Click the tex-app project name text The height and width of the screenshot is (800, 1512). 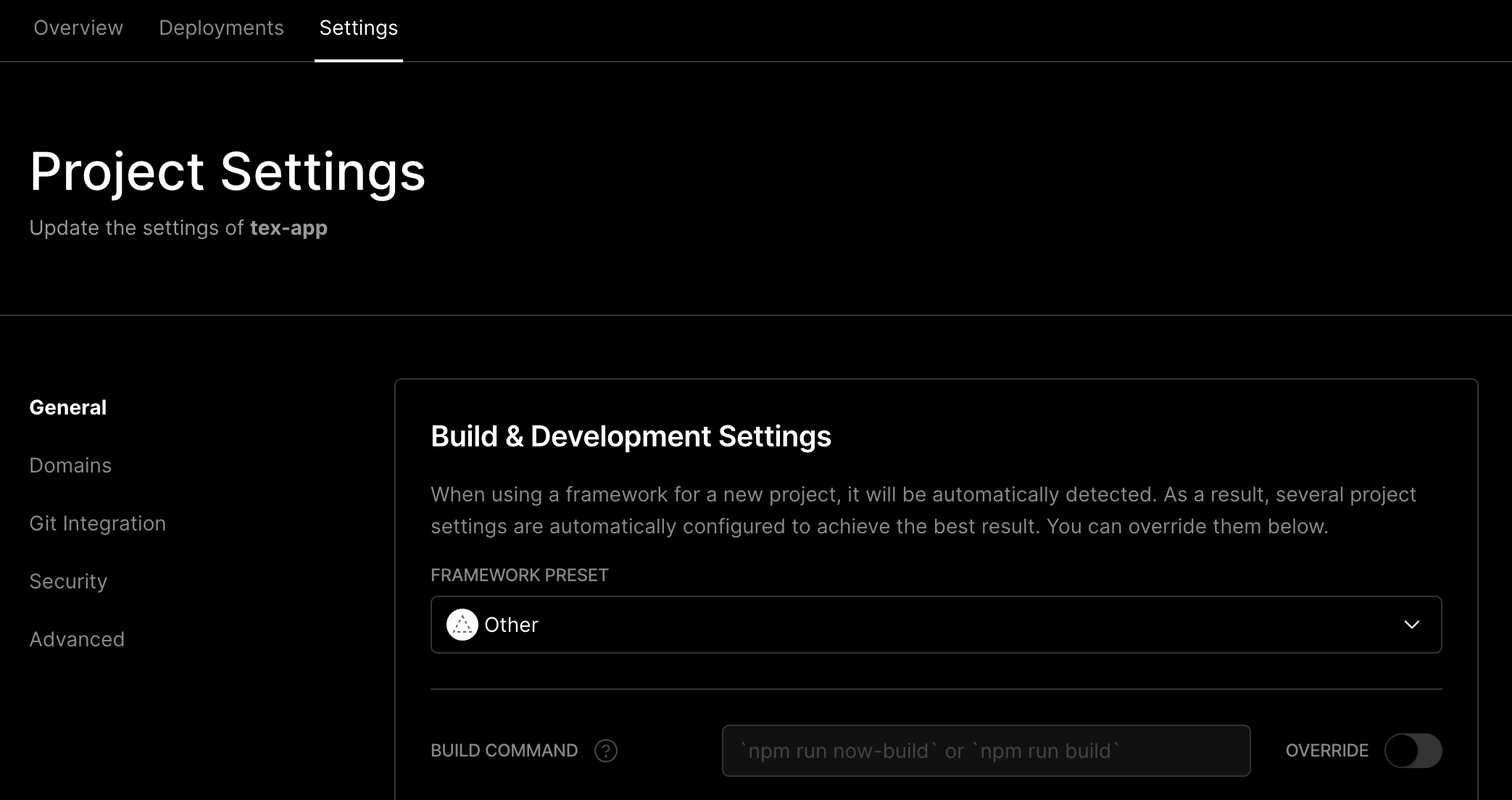tap(288, 228)
